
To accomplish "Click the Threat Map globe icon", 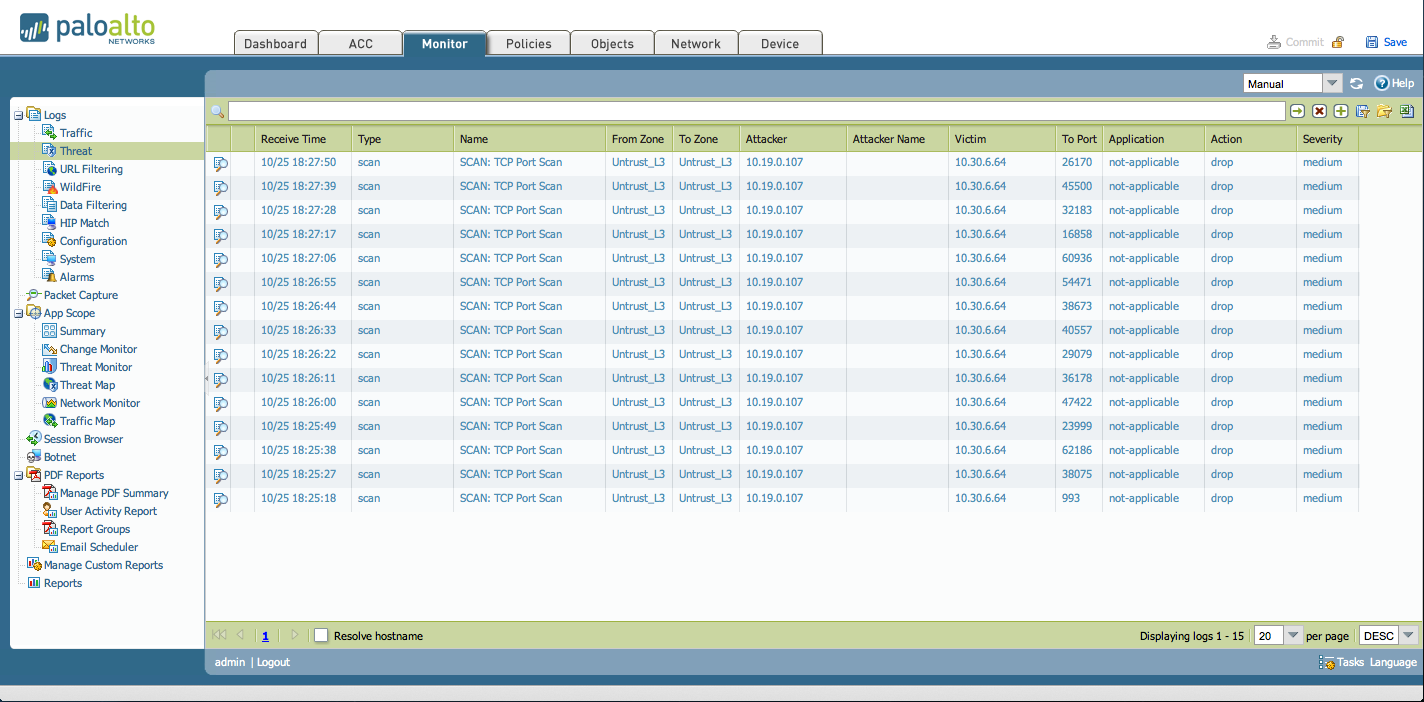I will click(x=50, y=385).
